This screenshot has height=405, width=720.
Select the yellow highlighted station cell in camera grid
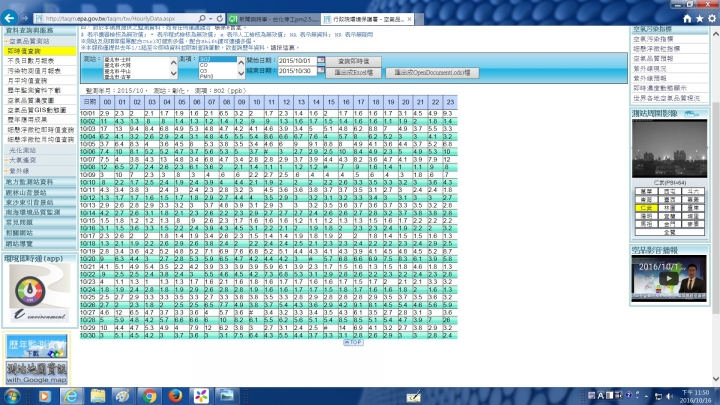point(646,208)
